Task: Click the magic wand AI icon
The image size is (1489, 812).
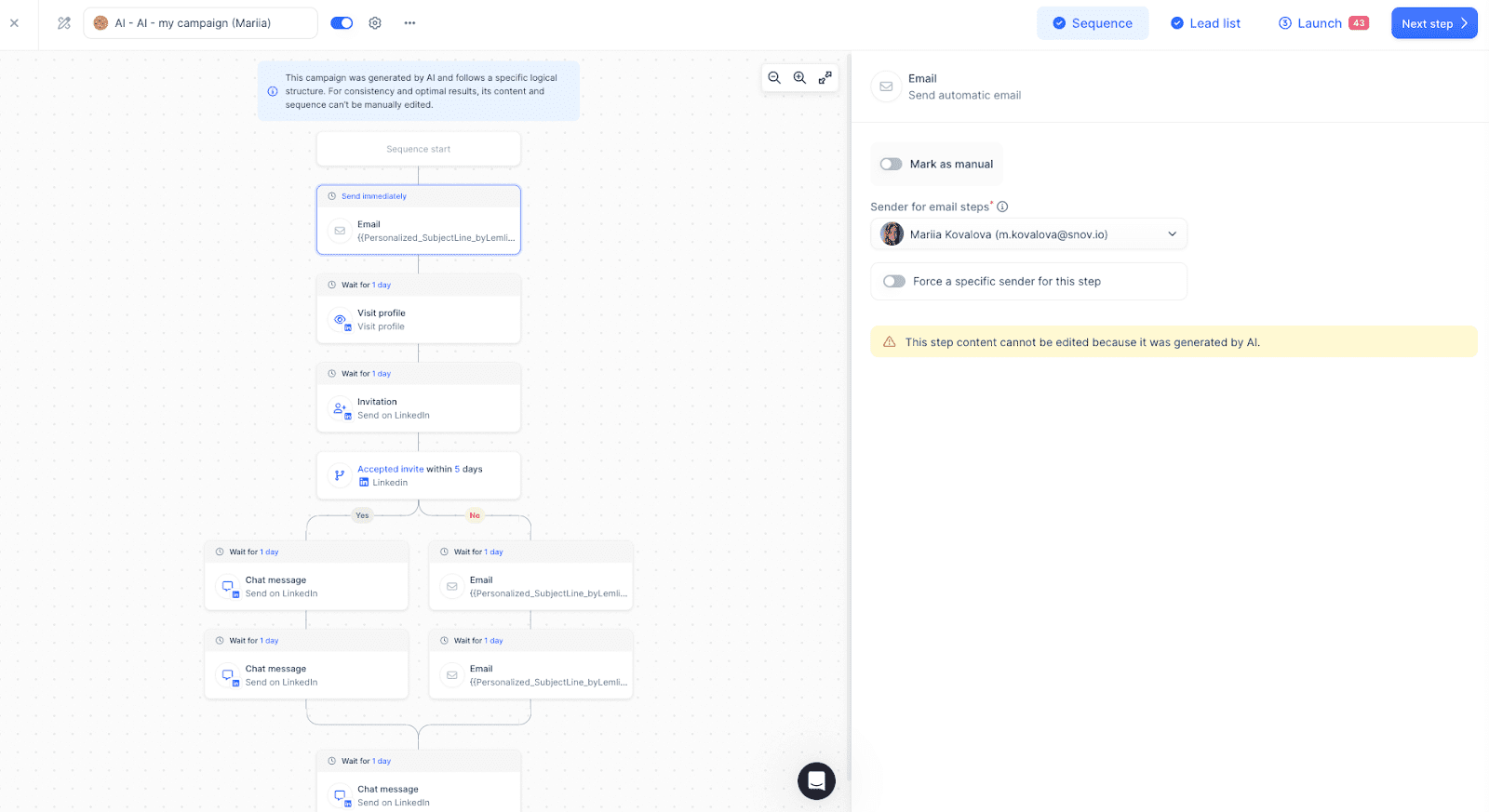Action: [64, 23]
